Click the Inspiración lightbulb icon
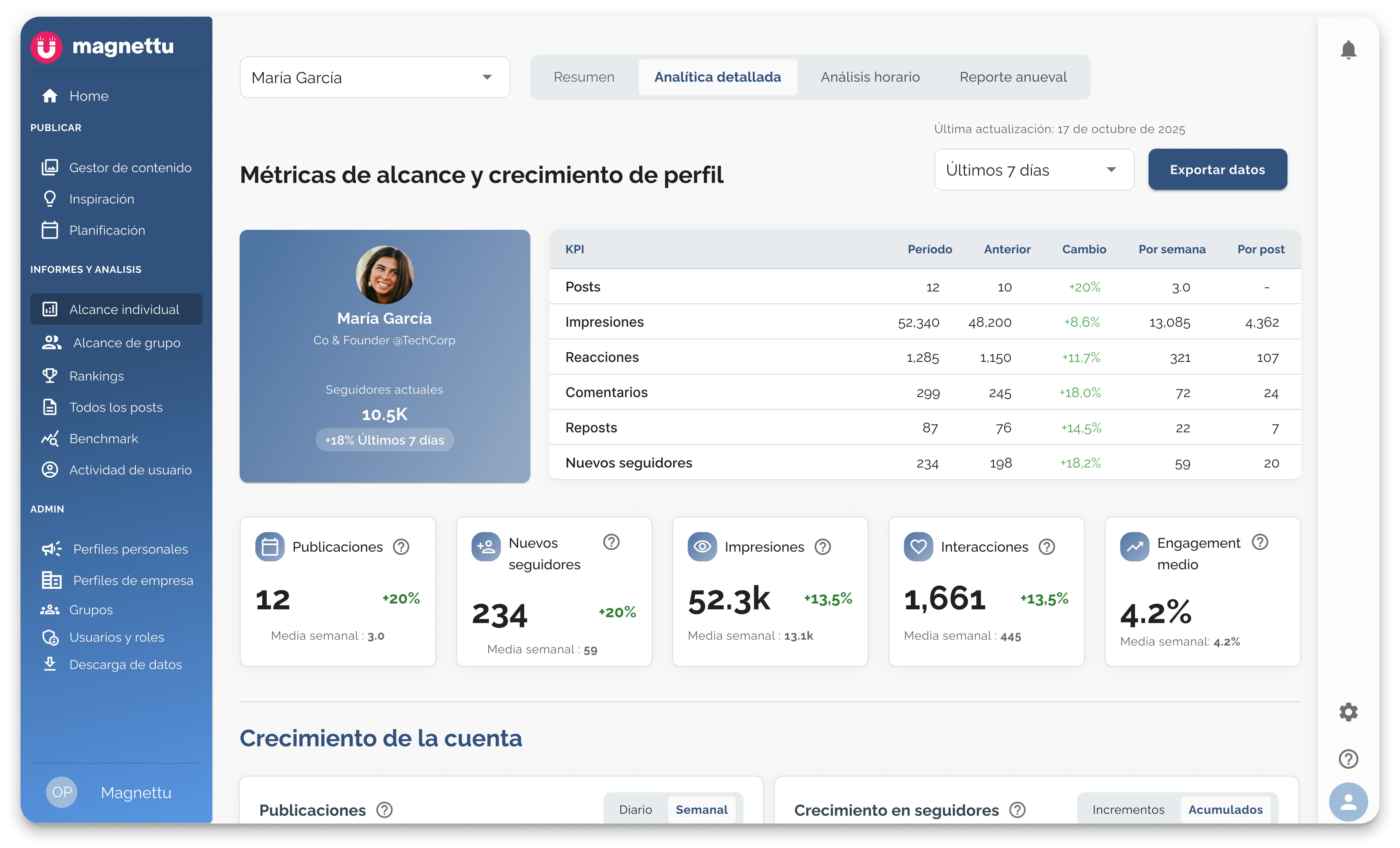This screenshot has width=1400, height=848. point(50,199)
